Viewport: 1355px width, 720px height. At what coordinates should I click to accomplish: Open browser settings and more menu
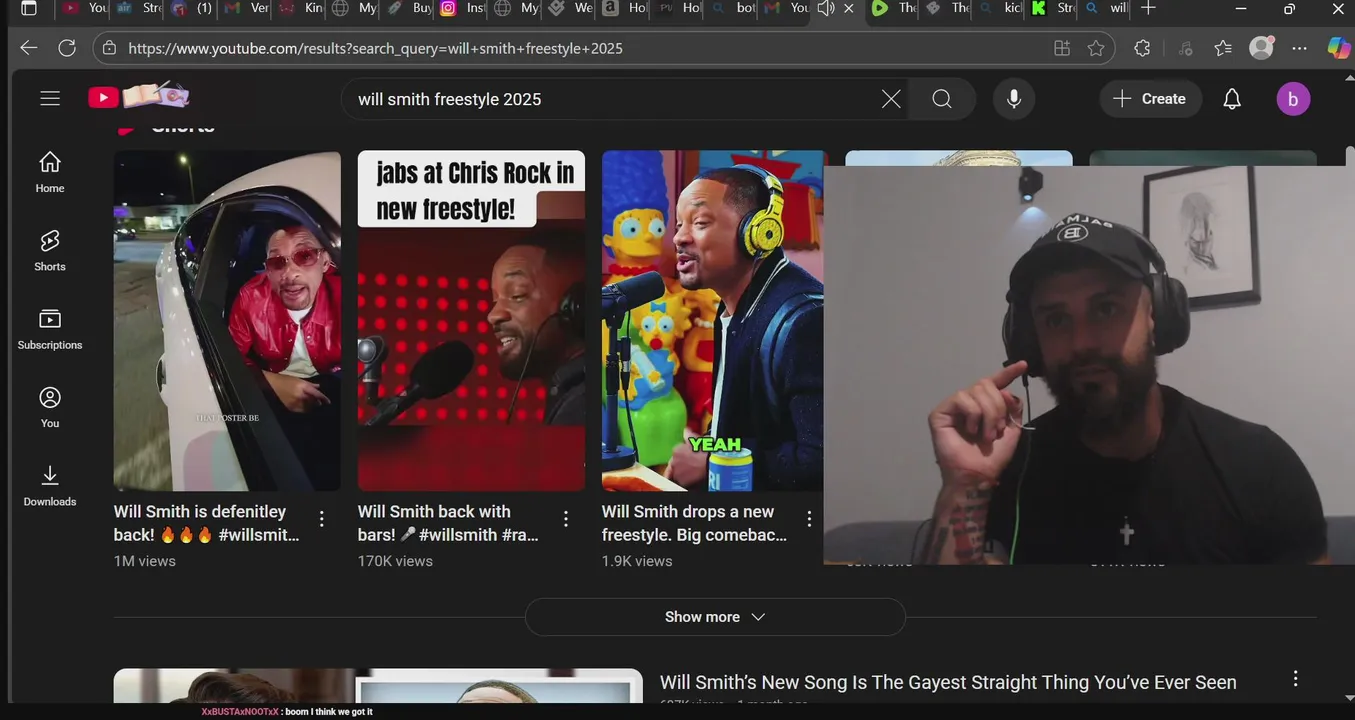coord(1299,48)
